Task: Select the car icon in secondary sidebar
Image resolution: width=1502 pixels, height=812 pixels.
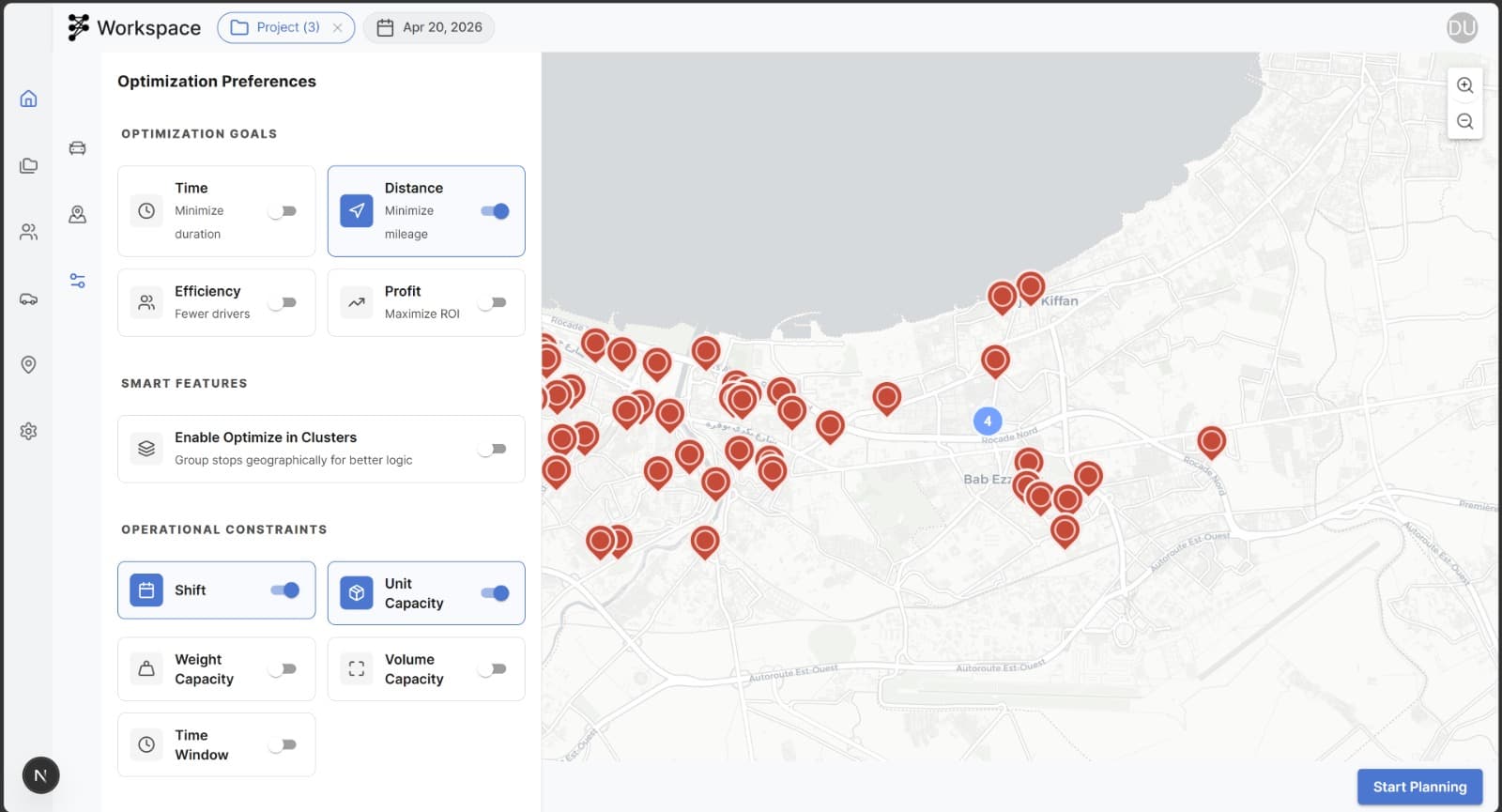Action: pyautogui.click(x=77, y=147)
